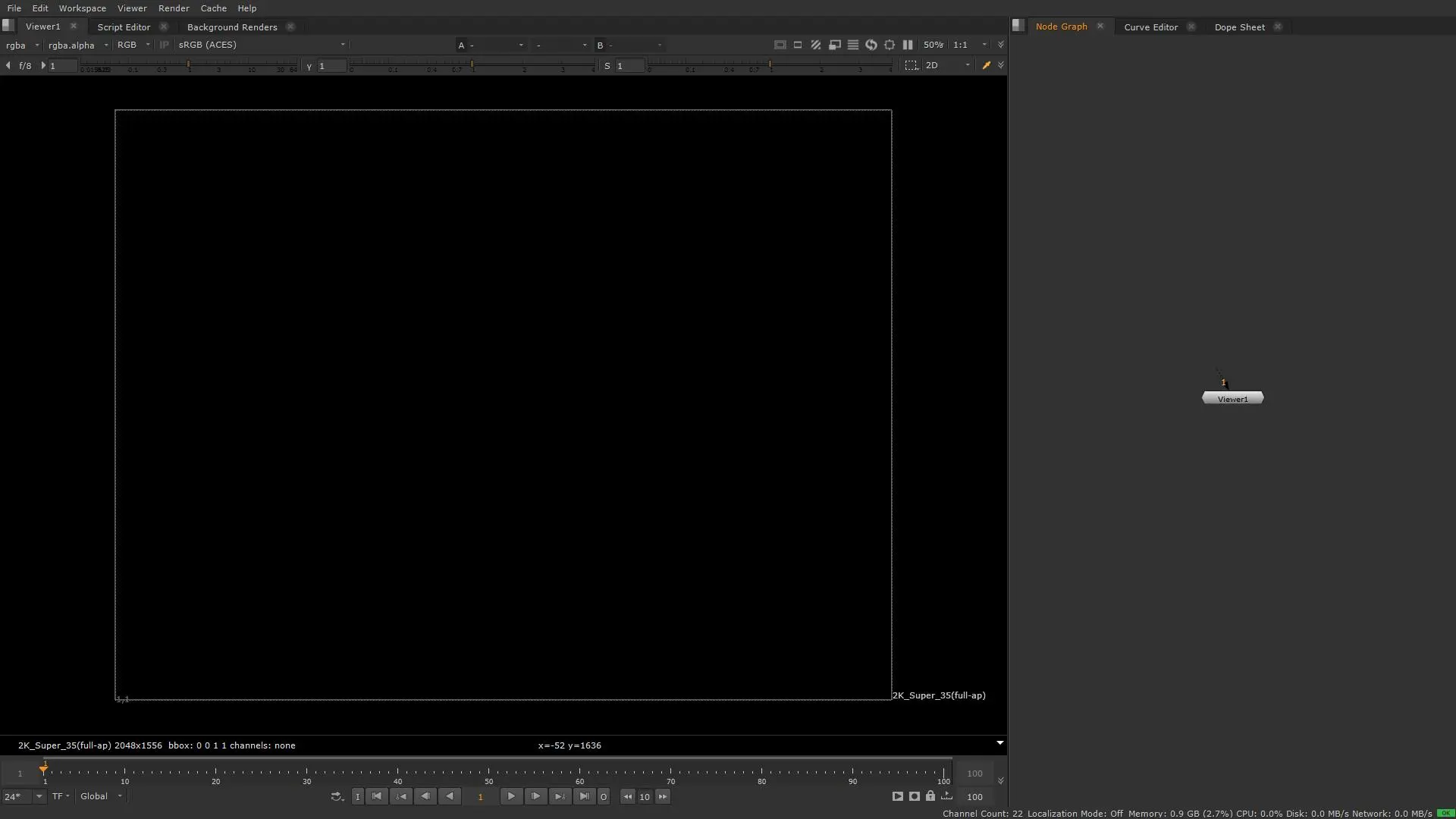
Task: Click the lock frame range icon
Action: tap(930, 796)
